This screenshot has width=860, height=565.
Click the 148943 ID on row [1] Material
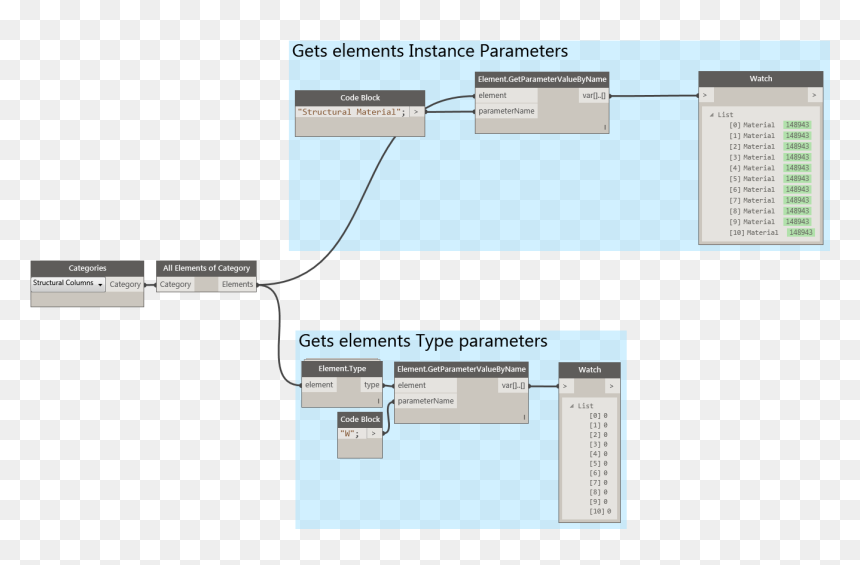pyautogui.click(x=797, y=135)
